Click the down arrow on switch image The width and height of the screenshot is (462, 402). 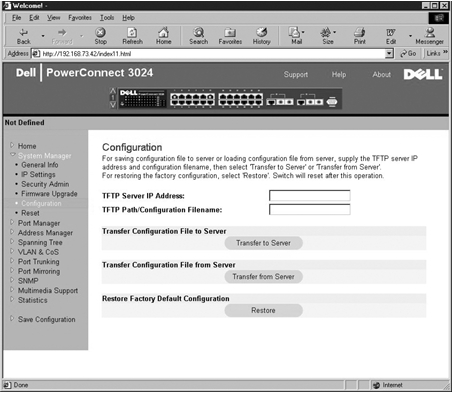click(113, 105)
